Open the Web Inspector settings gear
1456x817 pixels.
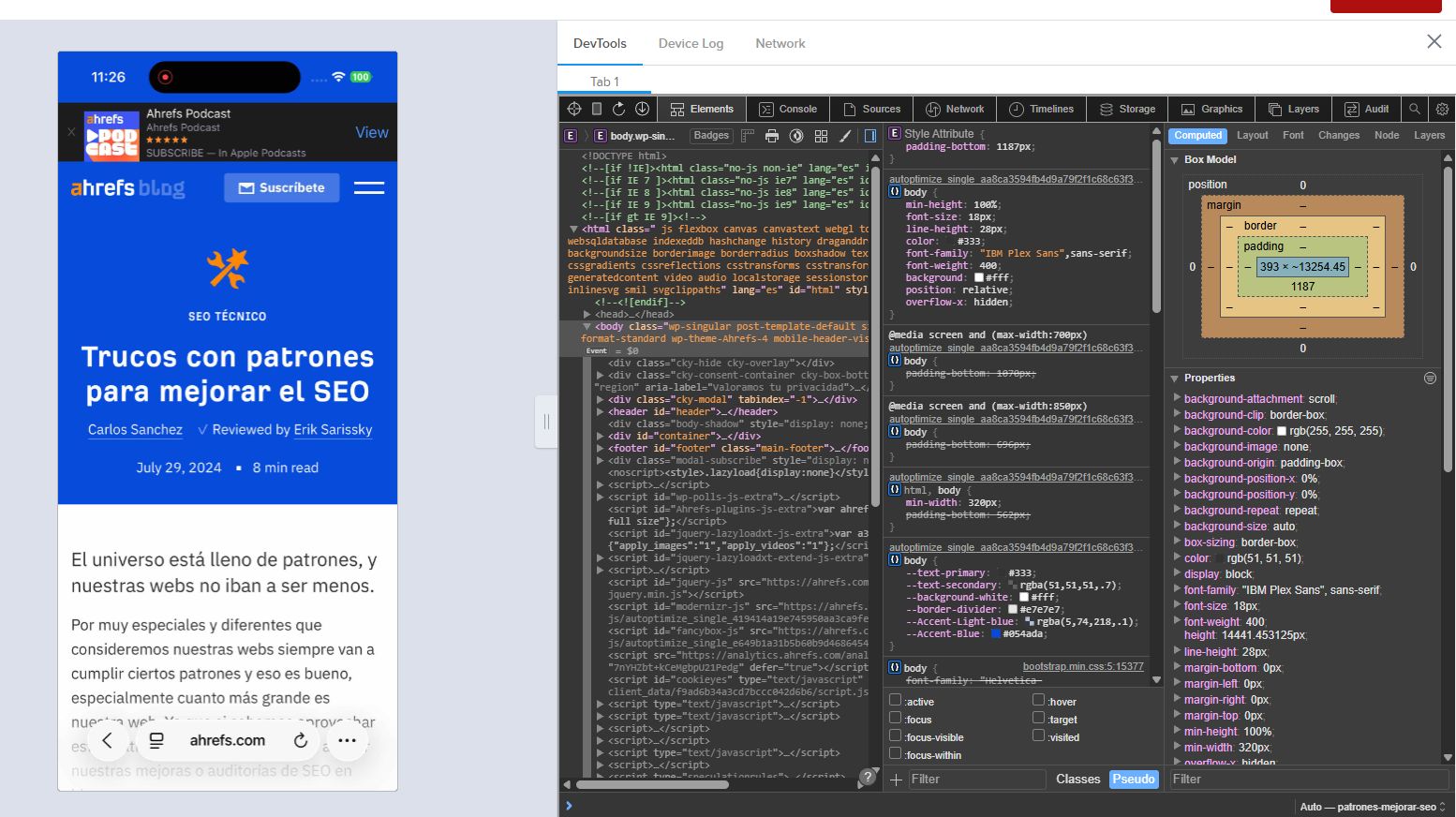tap(1442, 109)
